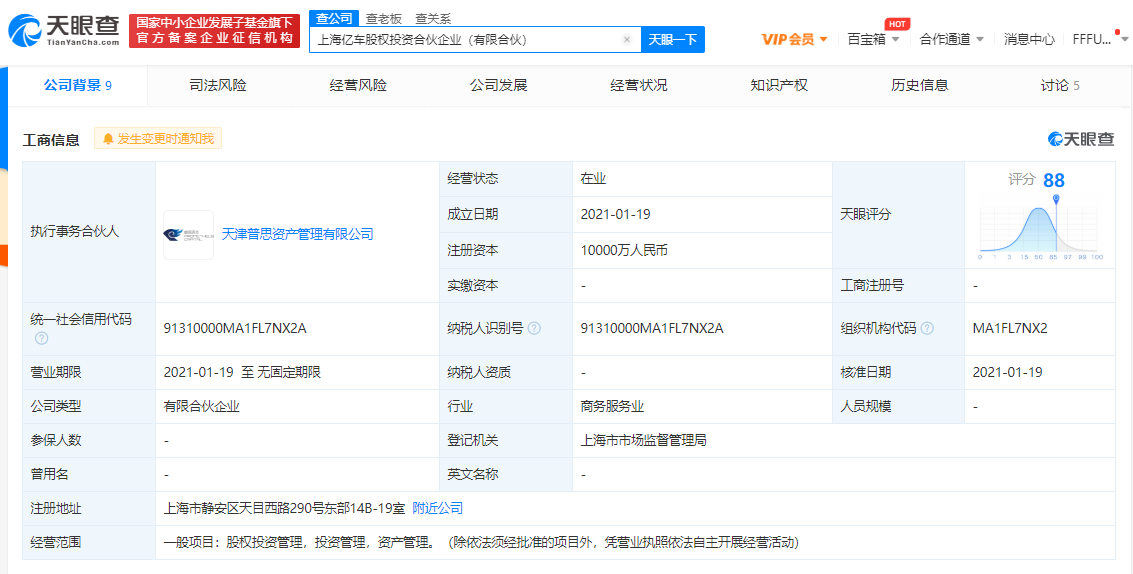Click the 参保人数 label
This screenshot has height=574, width=1133.
point(56,440)
